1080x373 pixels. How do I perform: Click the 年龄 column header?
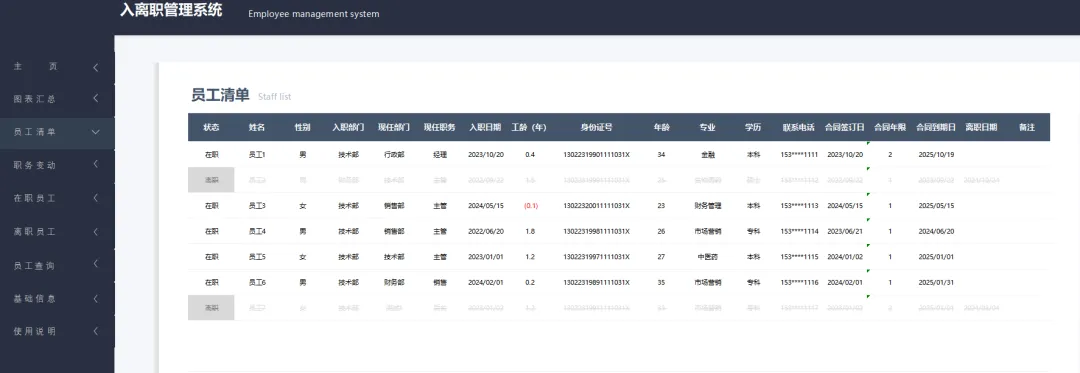coord(661,127)
